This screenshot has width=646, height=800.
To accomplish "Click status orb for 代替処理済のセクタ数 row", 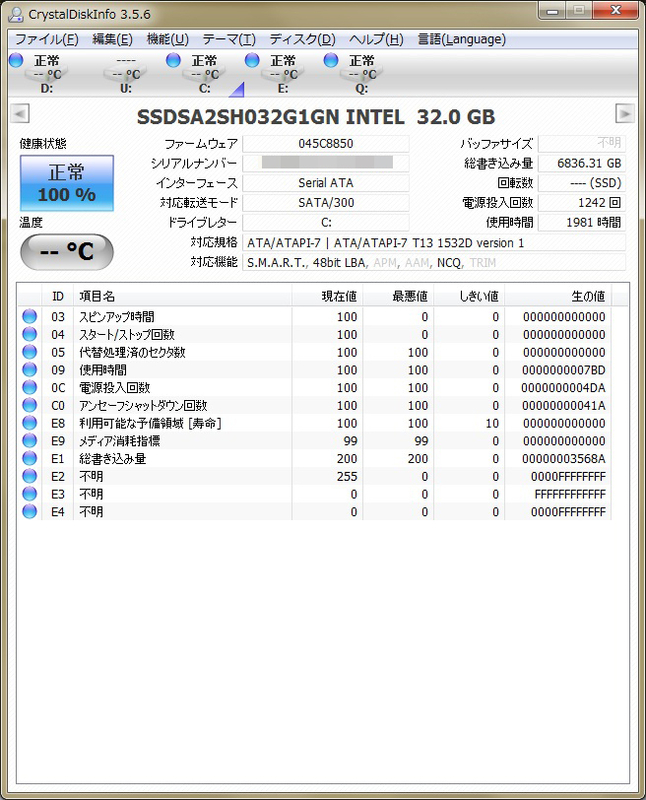I will tap(30, 352).
